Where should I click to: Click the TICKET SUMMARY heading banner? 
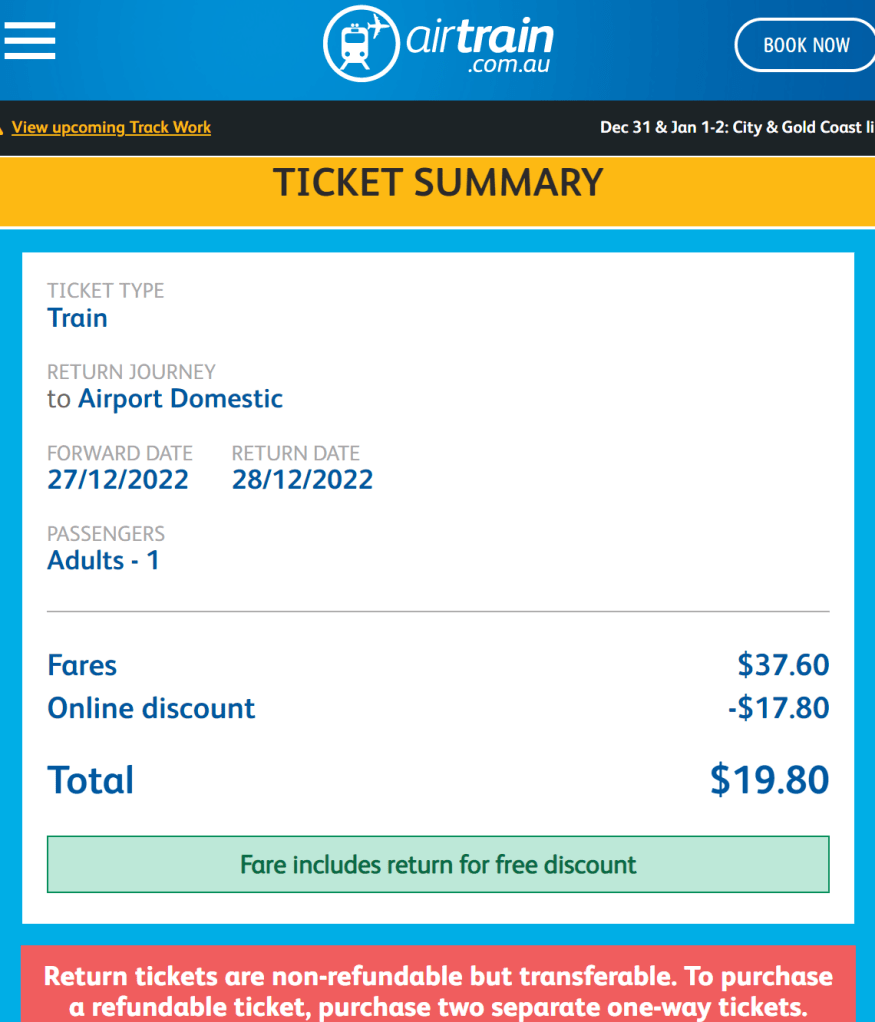point(438,183)
